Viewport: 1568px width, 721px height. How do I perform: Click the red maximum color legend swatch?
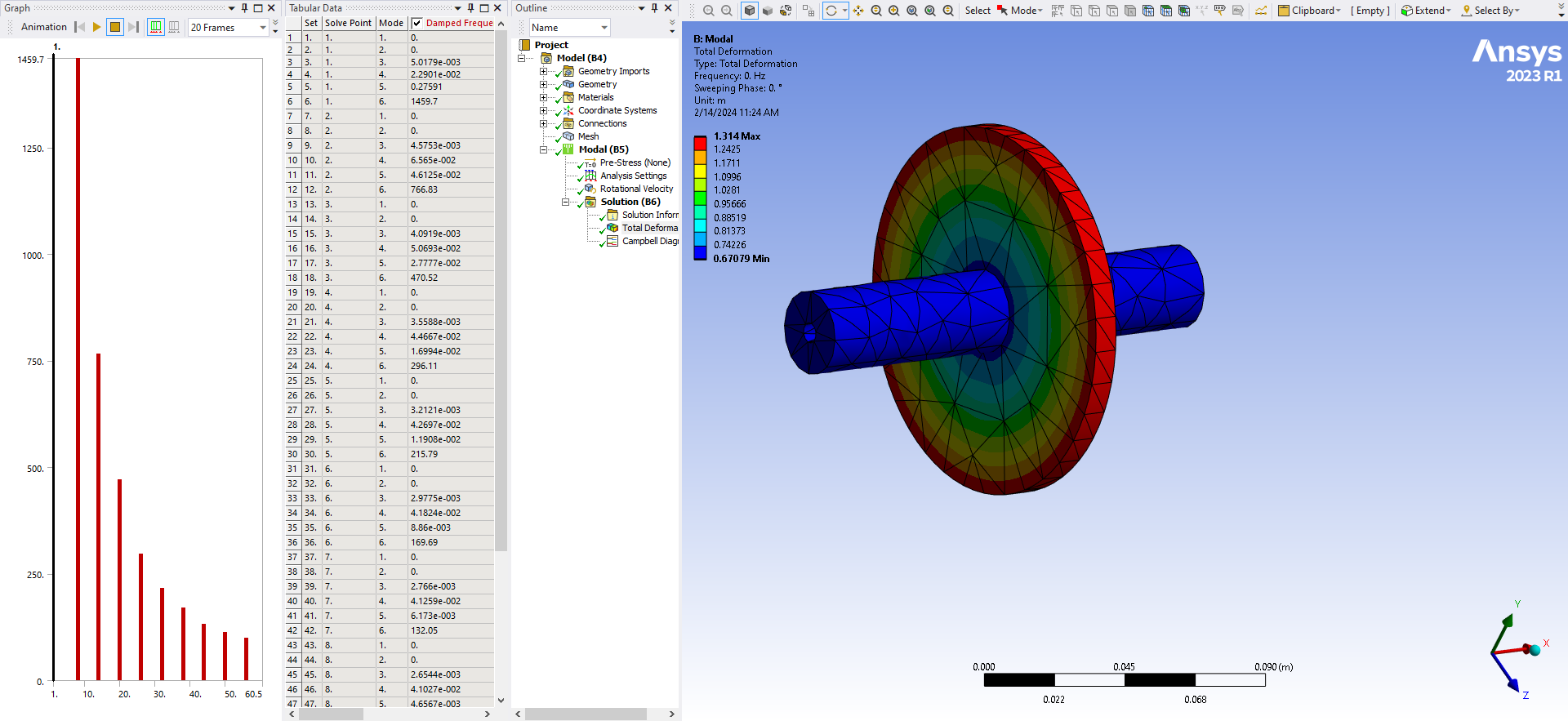click(700, 143)
